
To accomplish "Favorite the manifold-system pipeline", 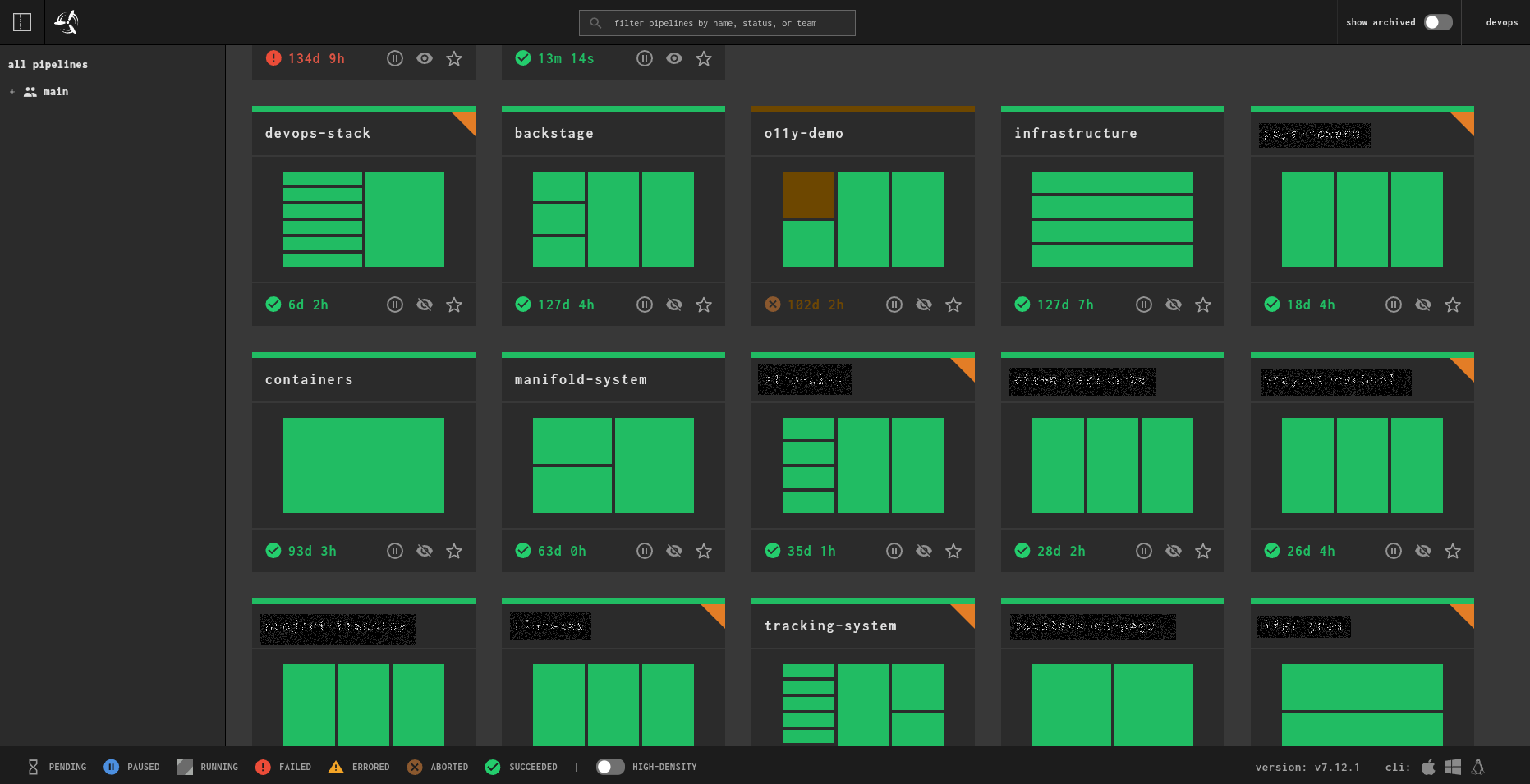I will point(704,551).
